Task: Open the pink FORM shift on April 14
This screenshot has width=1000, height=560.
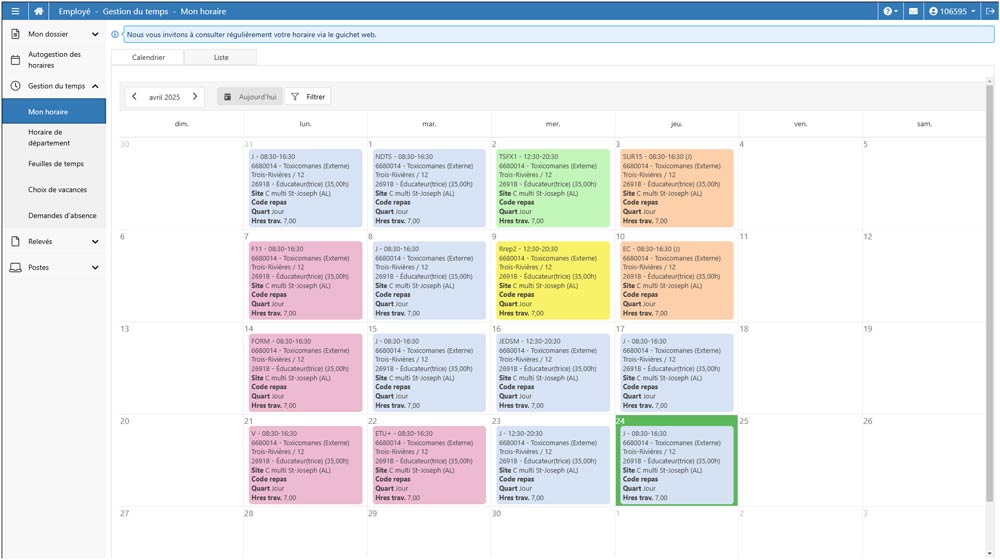Action: pyautogui.click(x=305, y=373)
